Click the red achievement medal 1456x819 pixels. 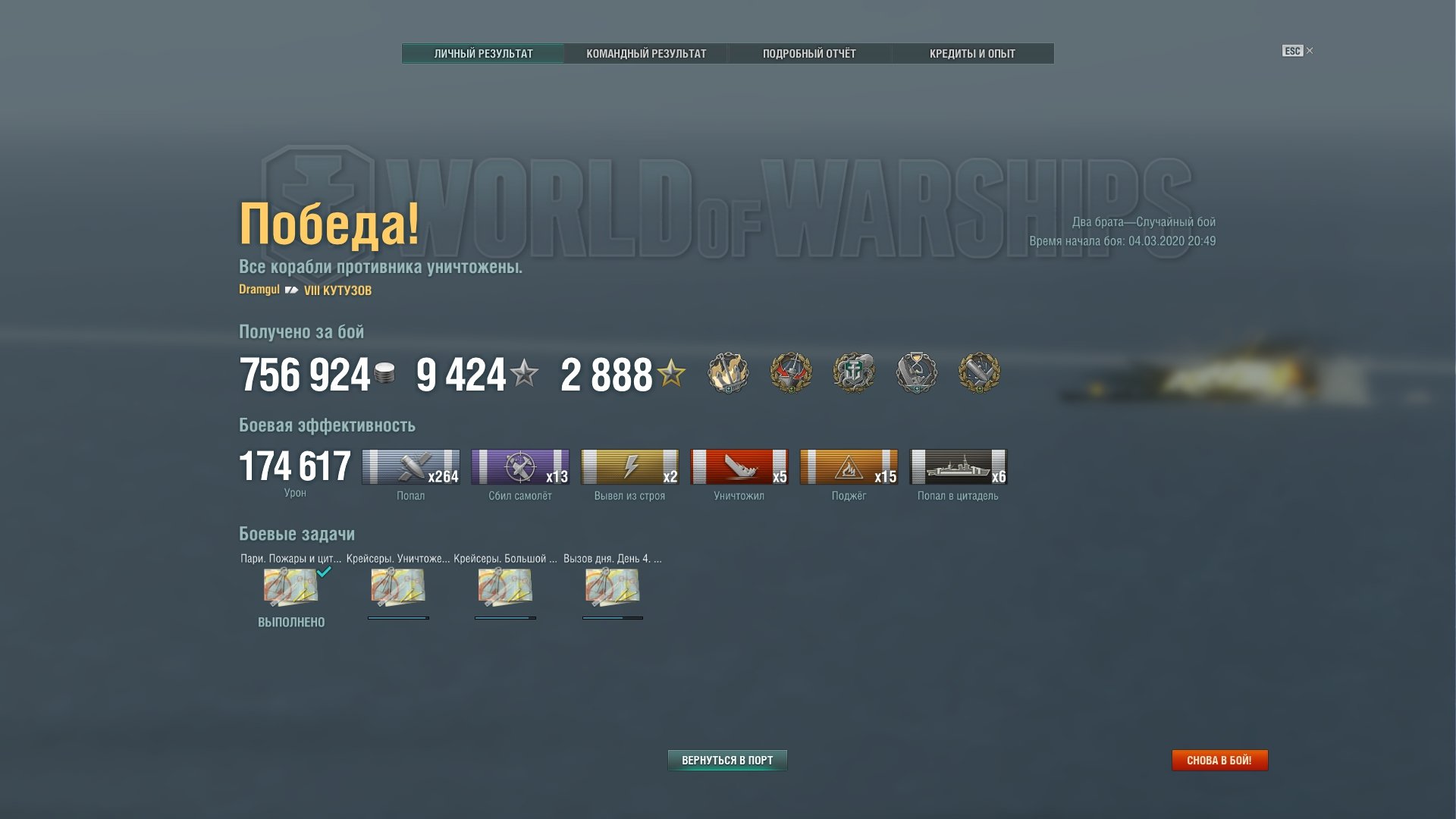791,372
